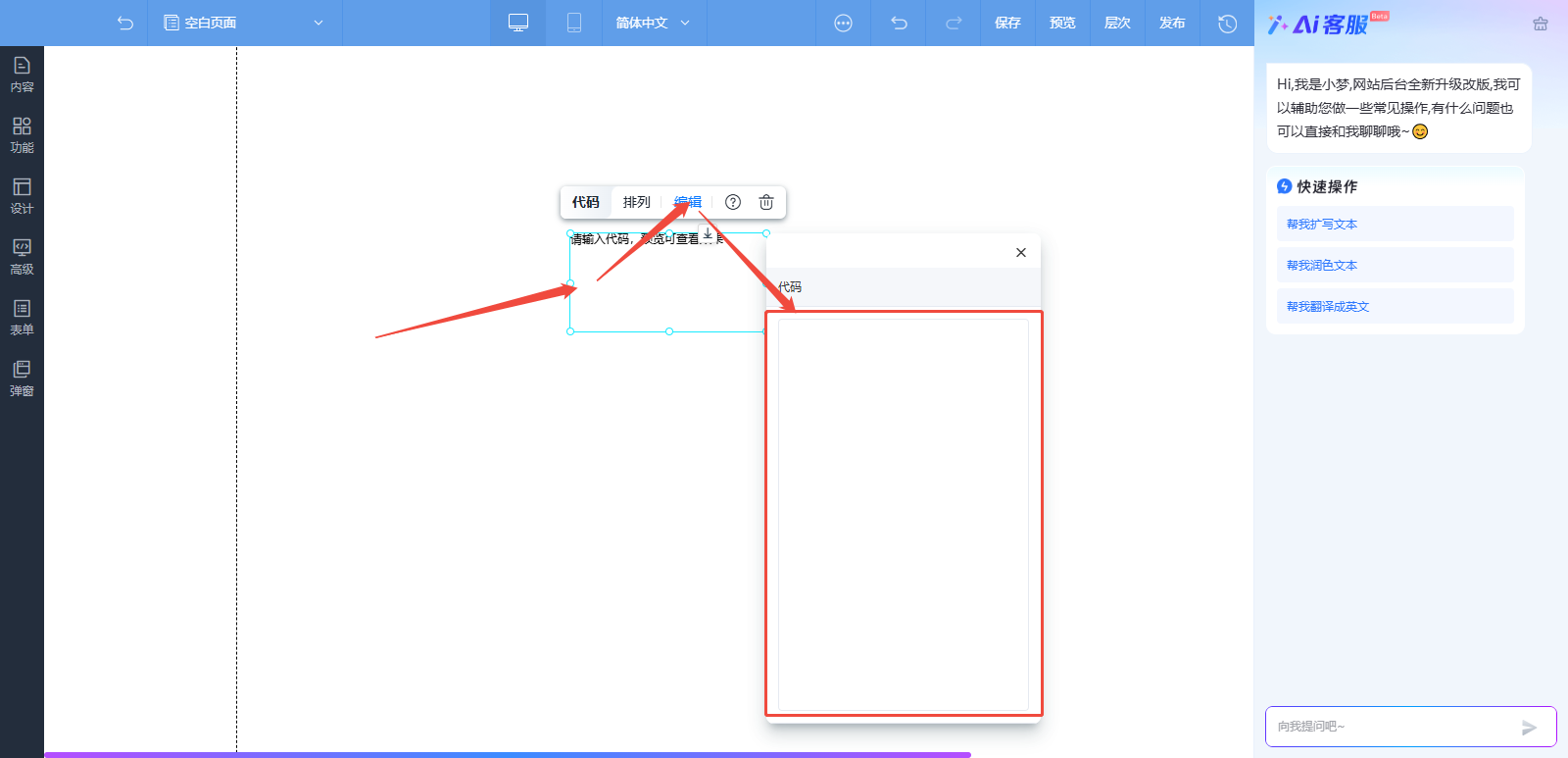Select the 代码 tab in floating toolbar
Image resolution: width=1568 pixels, height=758 pixels.
click(x=586, y=202)
